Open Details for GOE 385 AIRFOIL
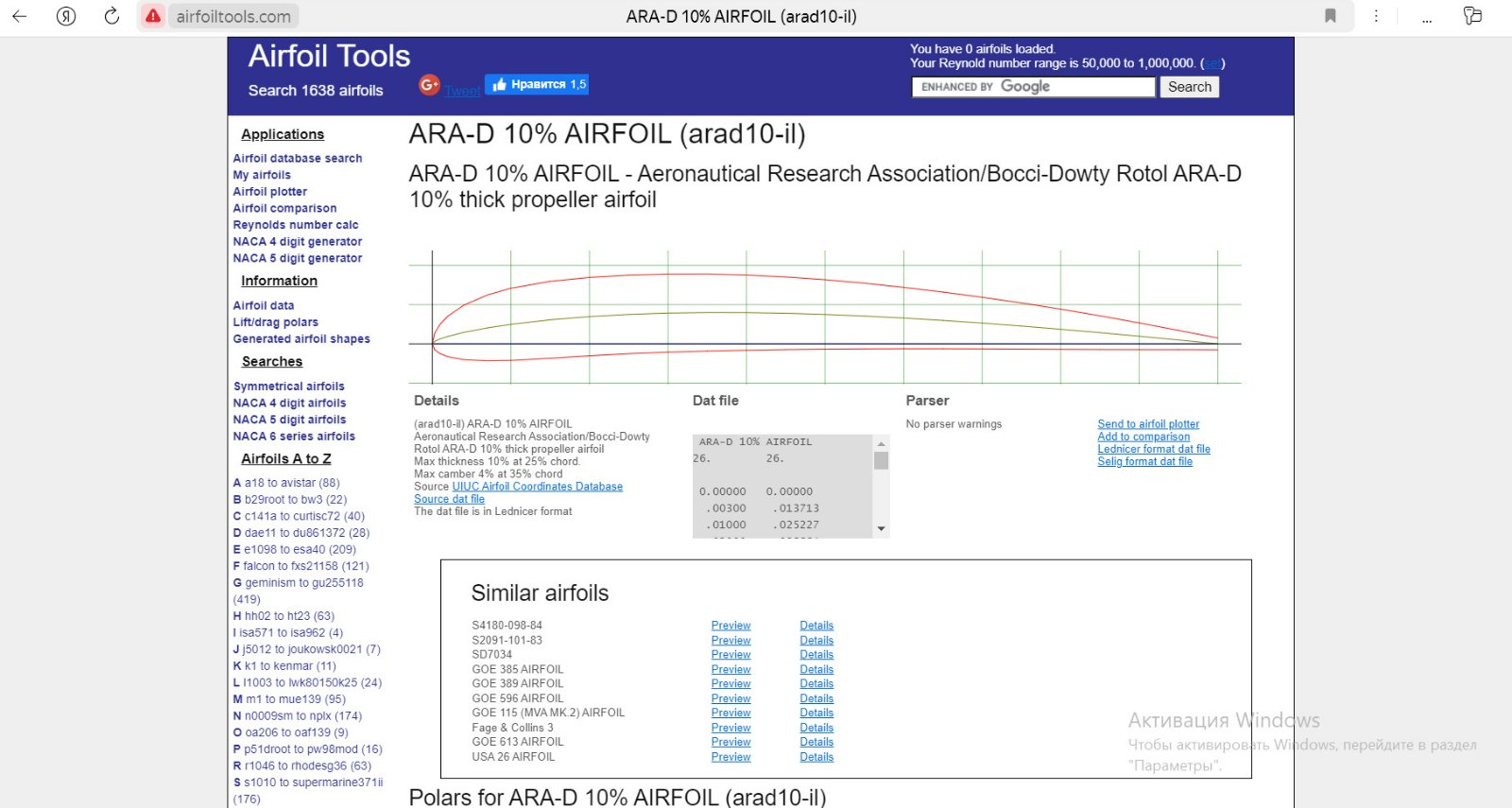 816,669
